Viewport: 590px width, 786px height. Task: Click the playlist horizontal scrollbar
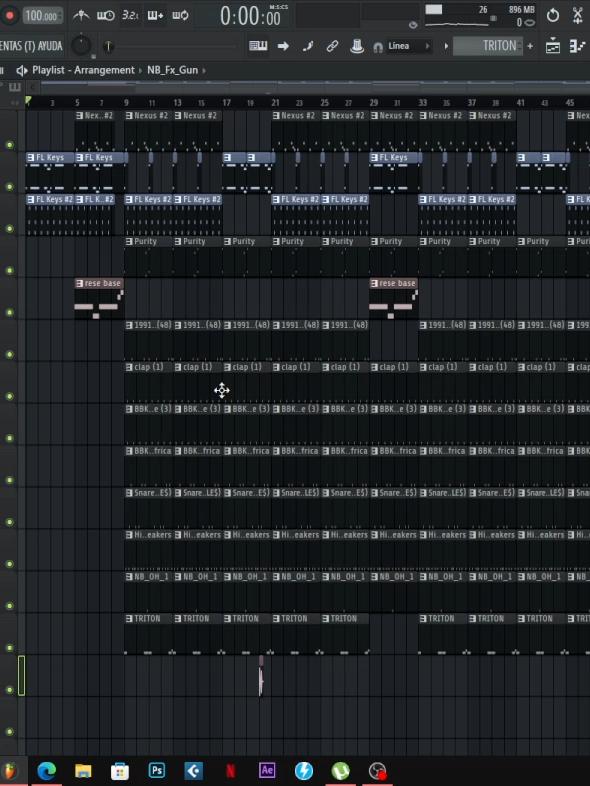point(315,87)
